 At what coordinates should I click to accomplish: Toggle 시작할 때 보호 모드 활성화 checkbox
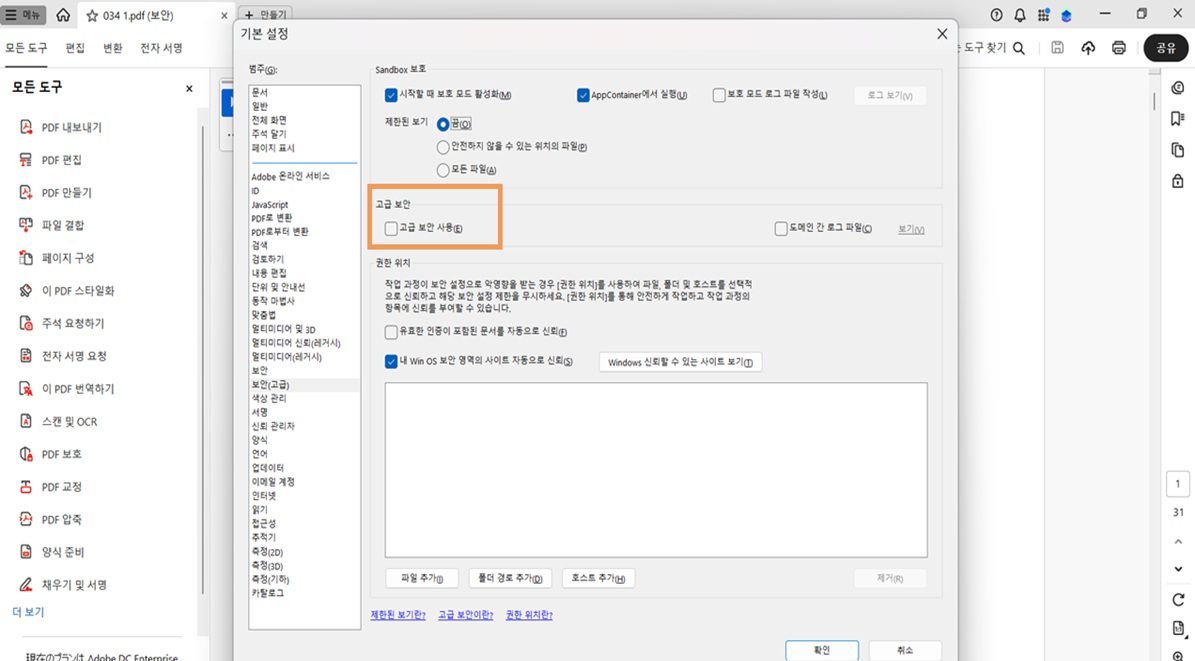[x=391, y=95]
